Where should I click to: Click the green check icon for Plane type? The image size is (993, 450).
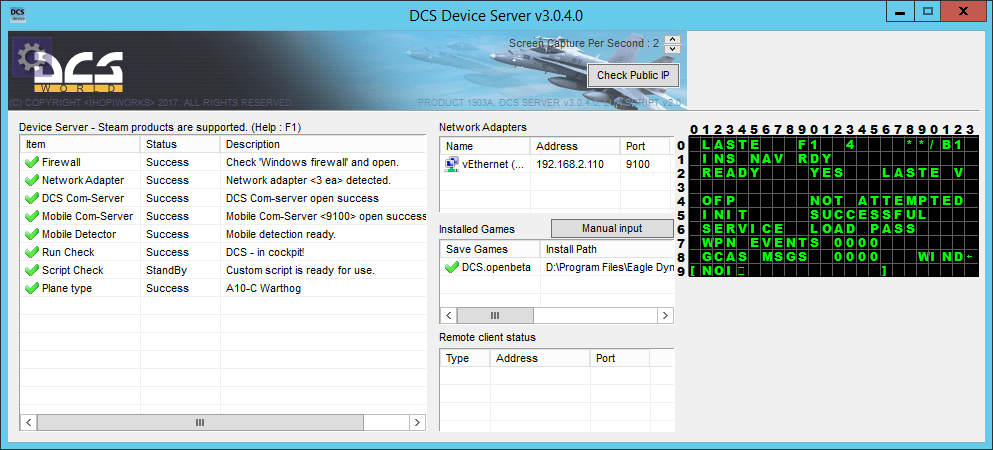pyautogui.click(x=32, y=288)
